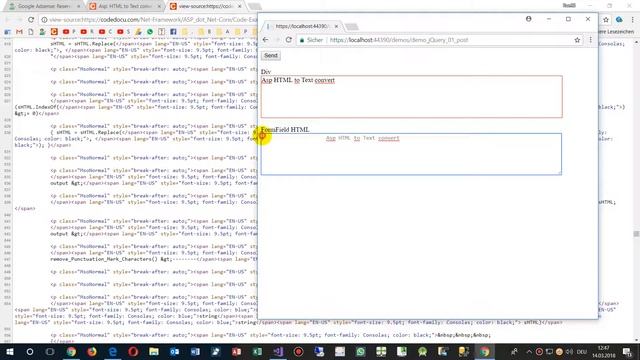Open WhatsApp from the taskbar

pyautogui.click(x=360, y=351)
